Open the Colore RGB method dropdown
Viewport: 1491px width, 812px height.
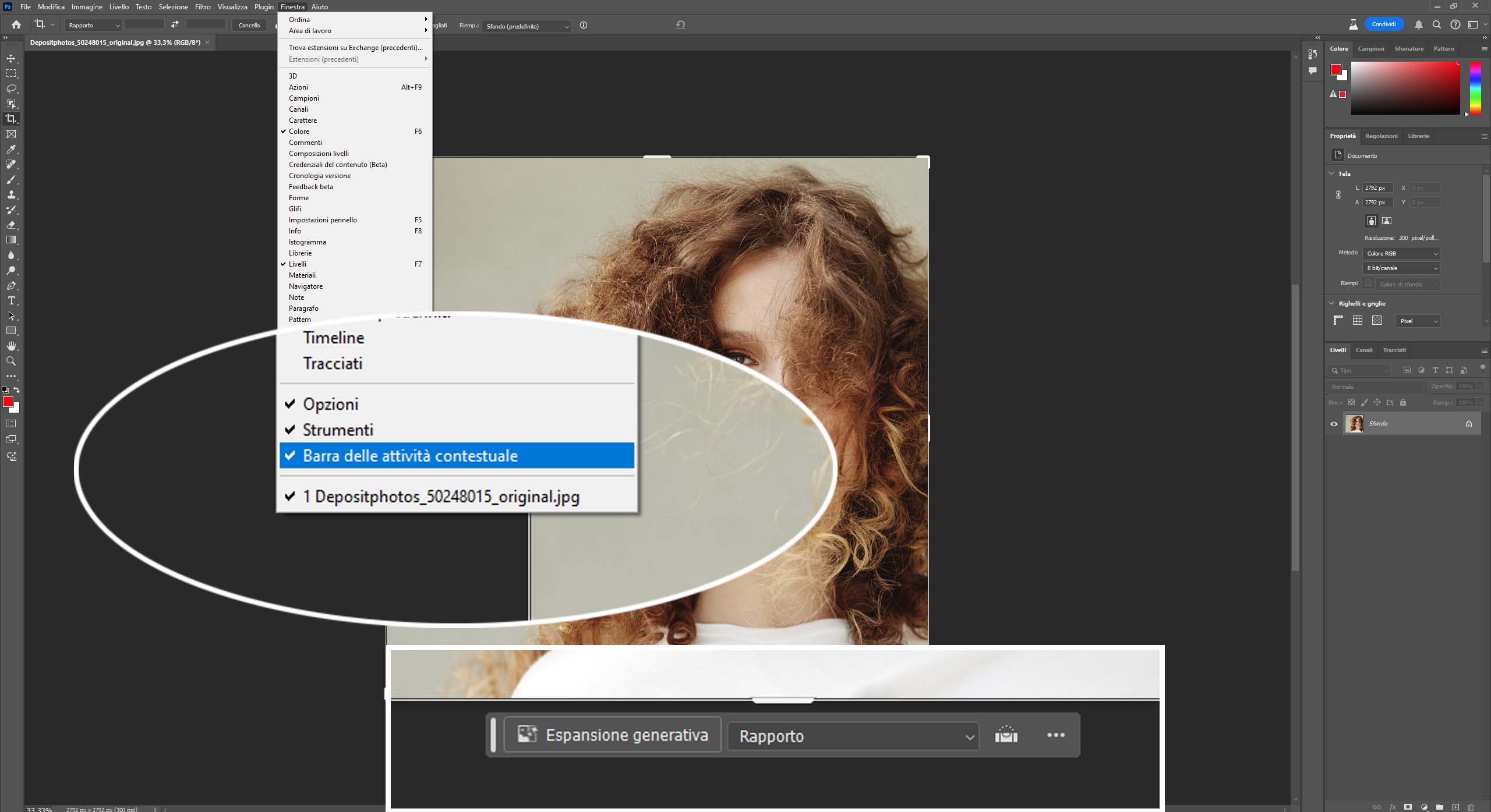1401,254
